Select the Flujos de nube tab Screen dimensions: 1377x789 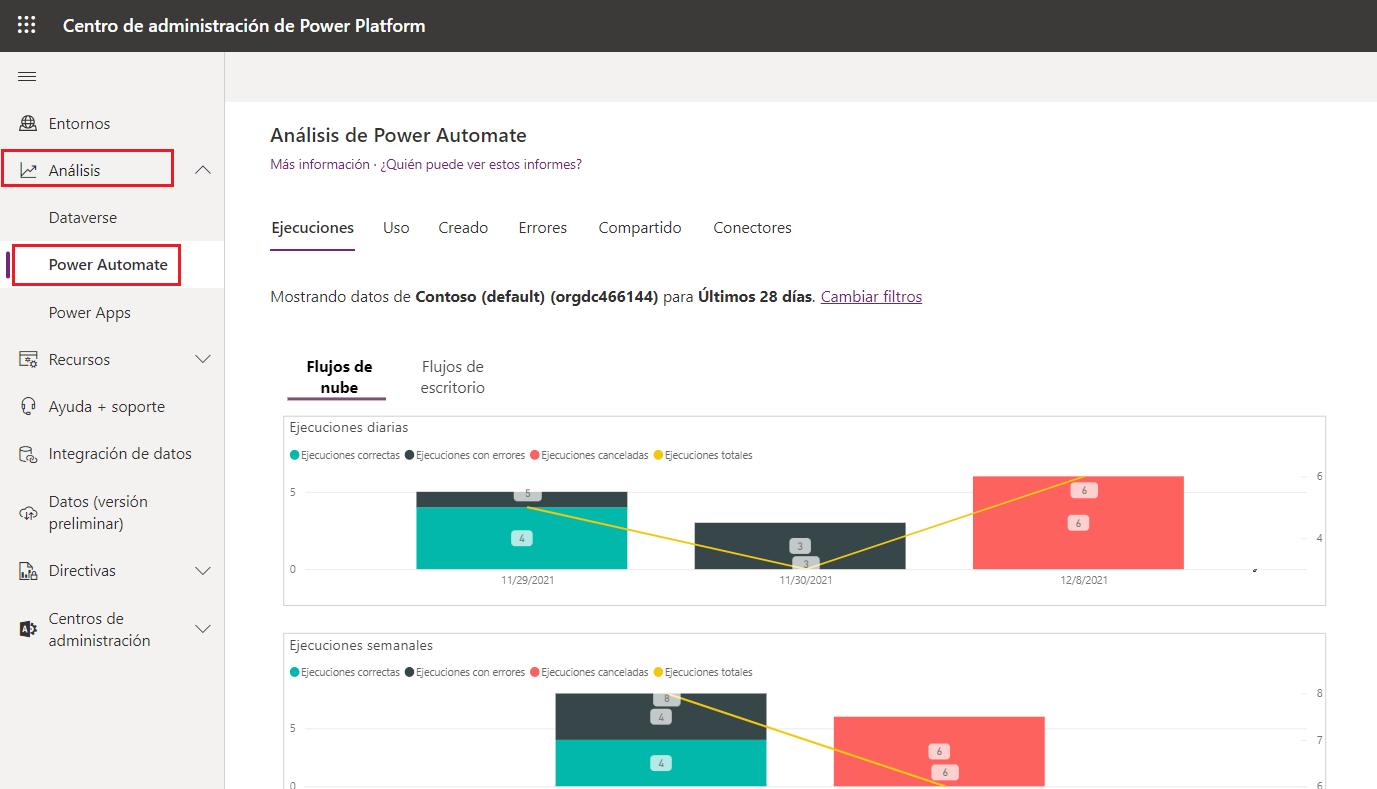point(339,378)
